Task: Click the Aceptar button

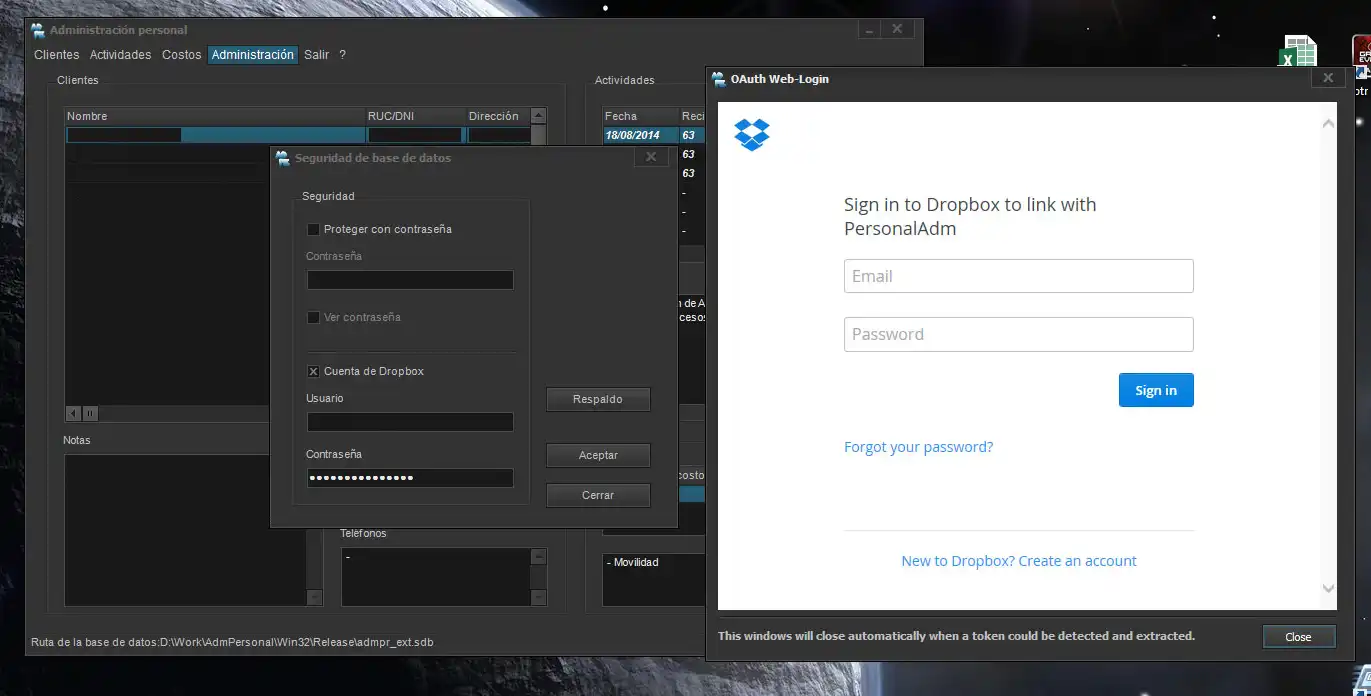Action: [598, 455]
